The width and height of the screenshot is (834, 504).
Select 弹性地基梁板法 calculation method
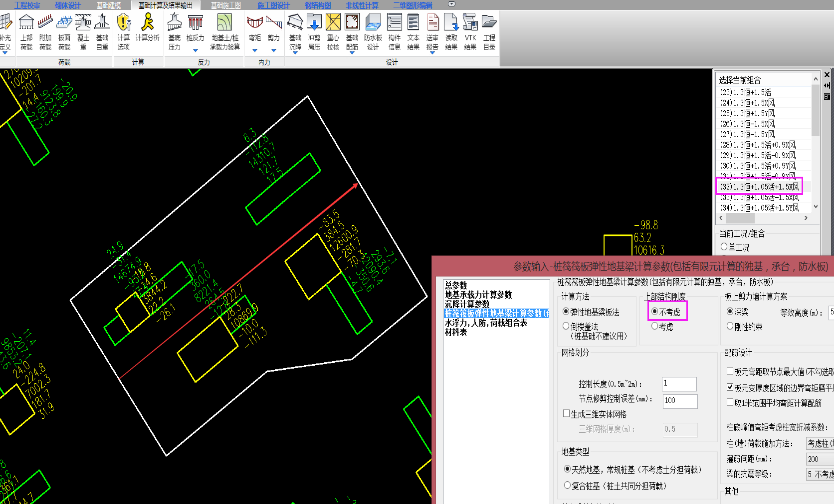tap(566, 312)
